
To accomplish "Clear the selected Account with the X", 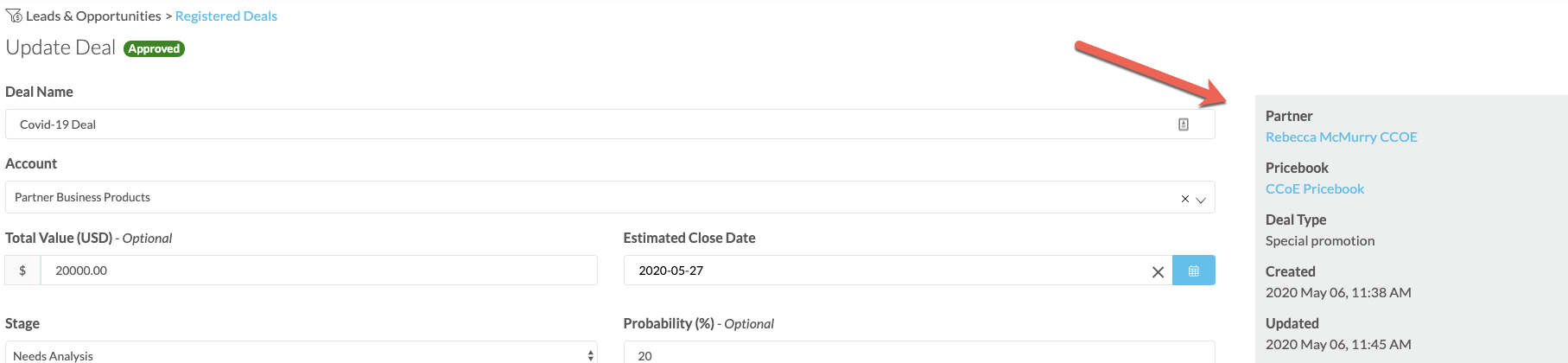I will point(1184,199).
